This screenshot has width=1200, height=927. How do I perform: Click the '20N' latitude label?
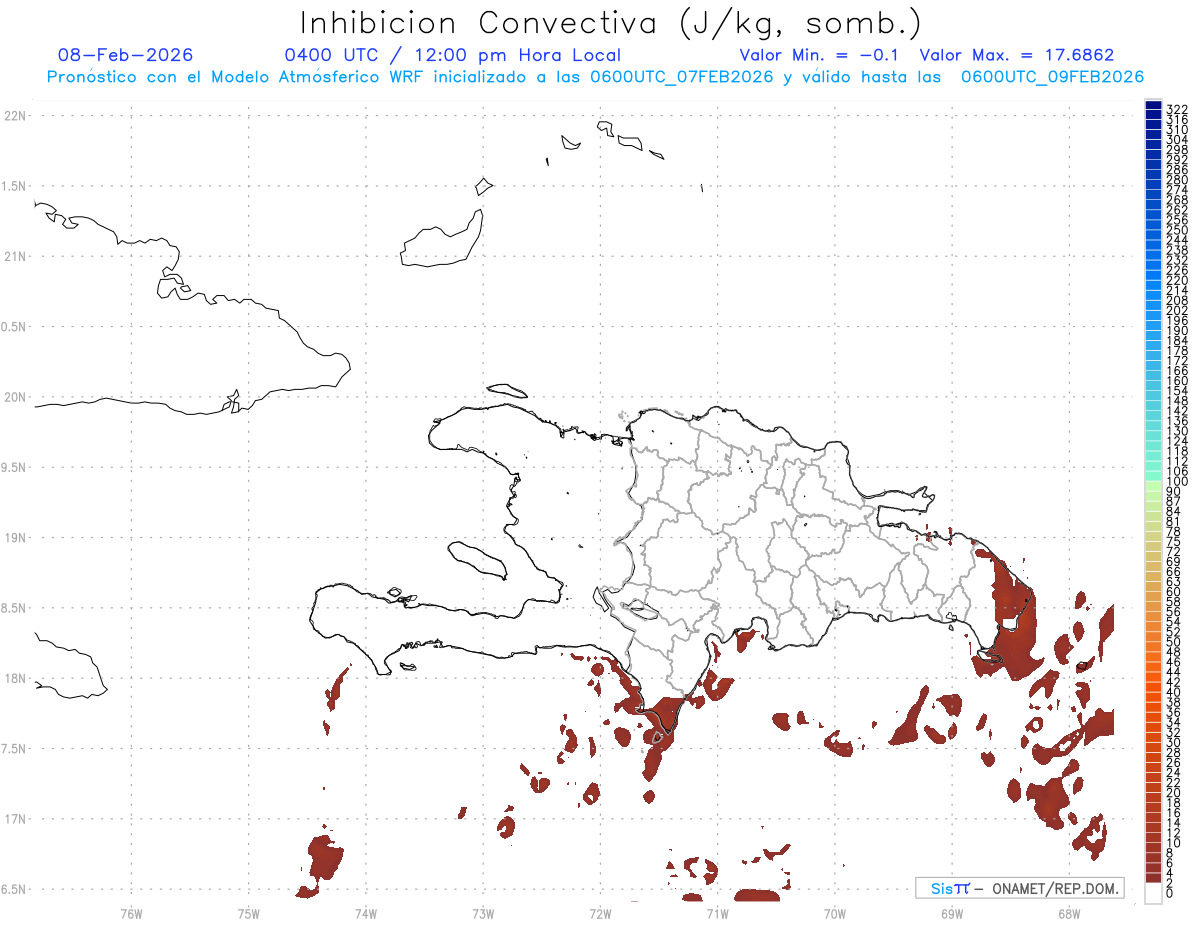click(x=14, y=397)
